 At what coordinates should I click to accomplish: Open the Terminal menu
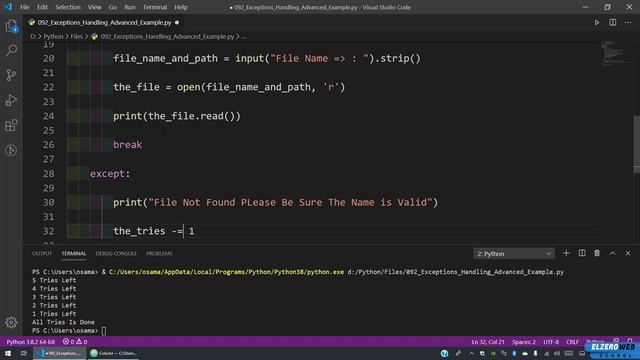pyautogui.click(x=155, y=7)
